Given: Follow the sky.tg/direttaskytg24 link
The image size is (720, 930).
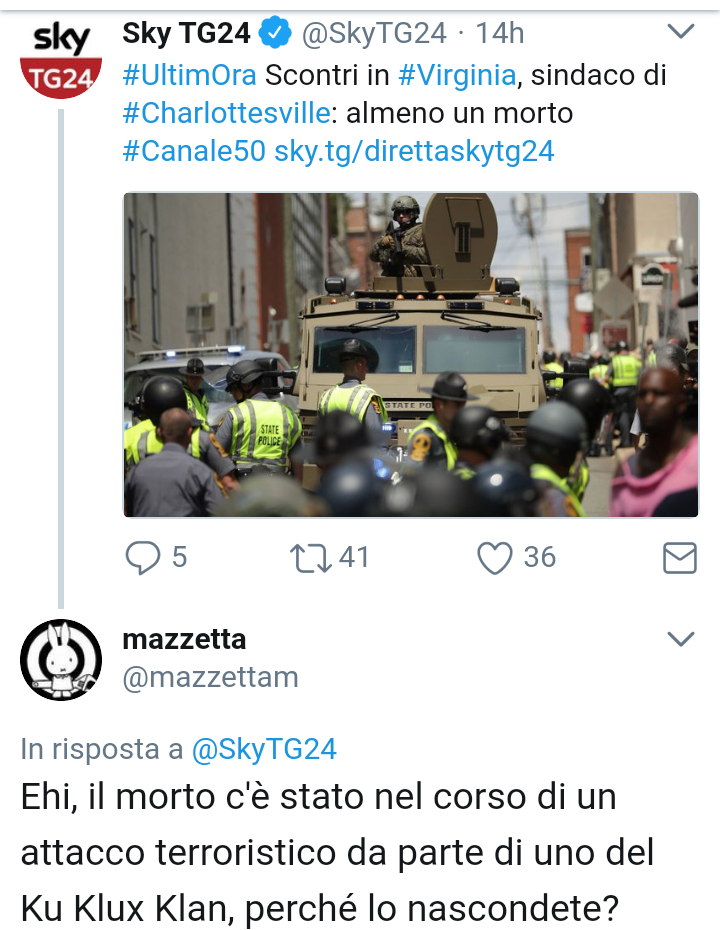Looking at the screenshot, I should point(414,151).
